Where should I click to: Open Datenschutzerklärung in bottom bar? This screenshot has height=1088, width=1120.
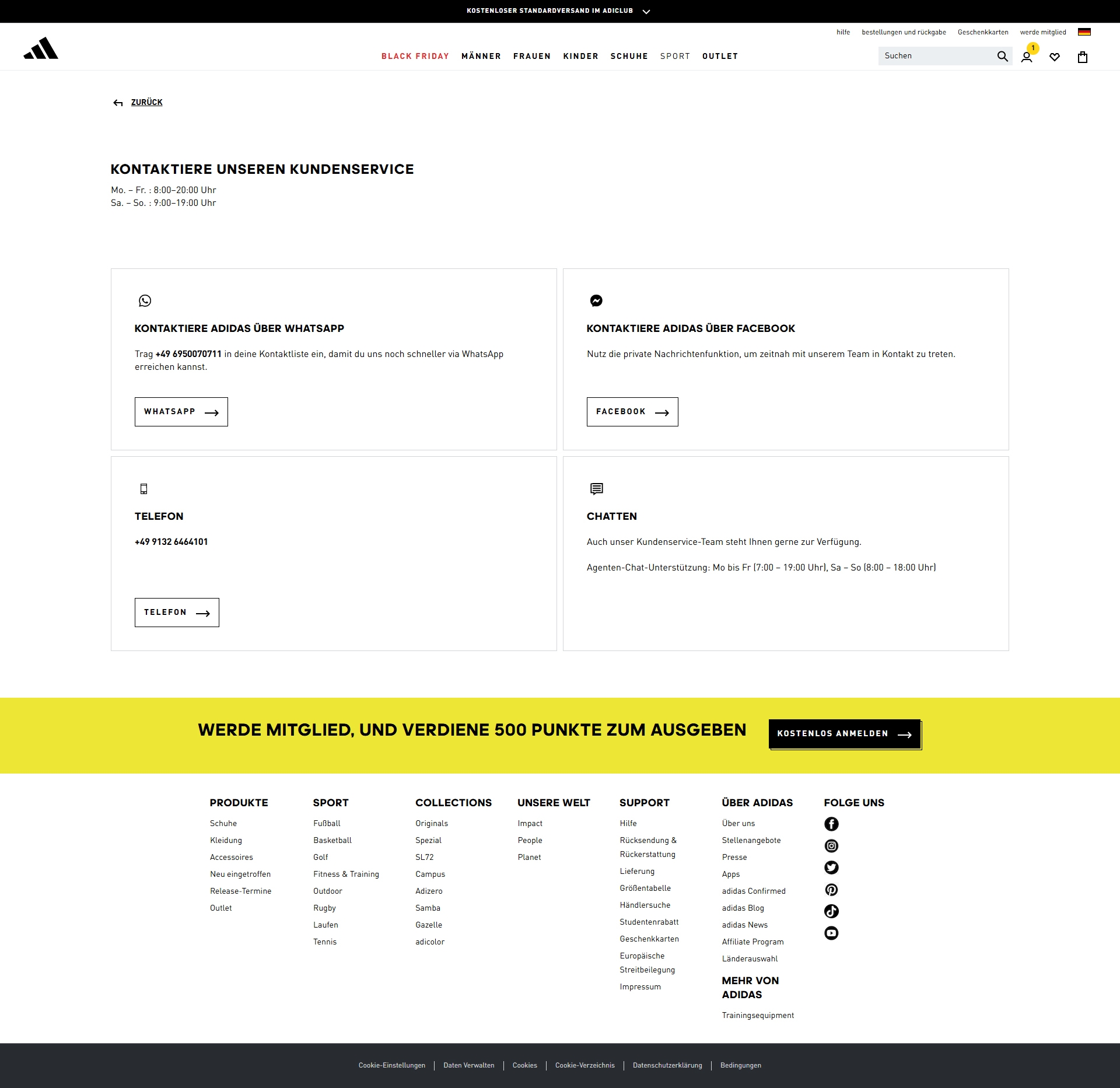point(667,1065)
